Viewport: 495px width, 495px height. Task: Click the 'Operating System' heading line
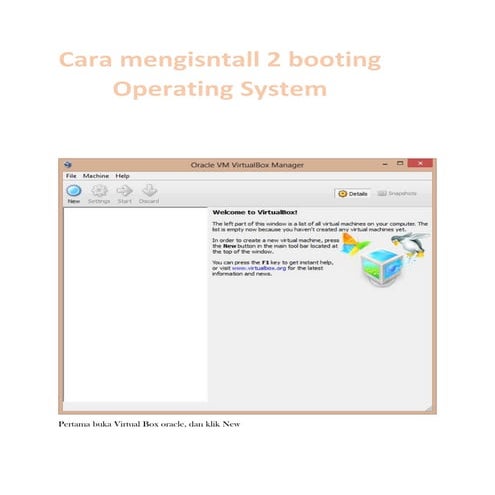[220, 89]
